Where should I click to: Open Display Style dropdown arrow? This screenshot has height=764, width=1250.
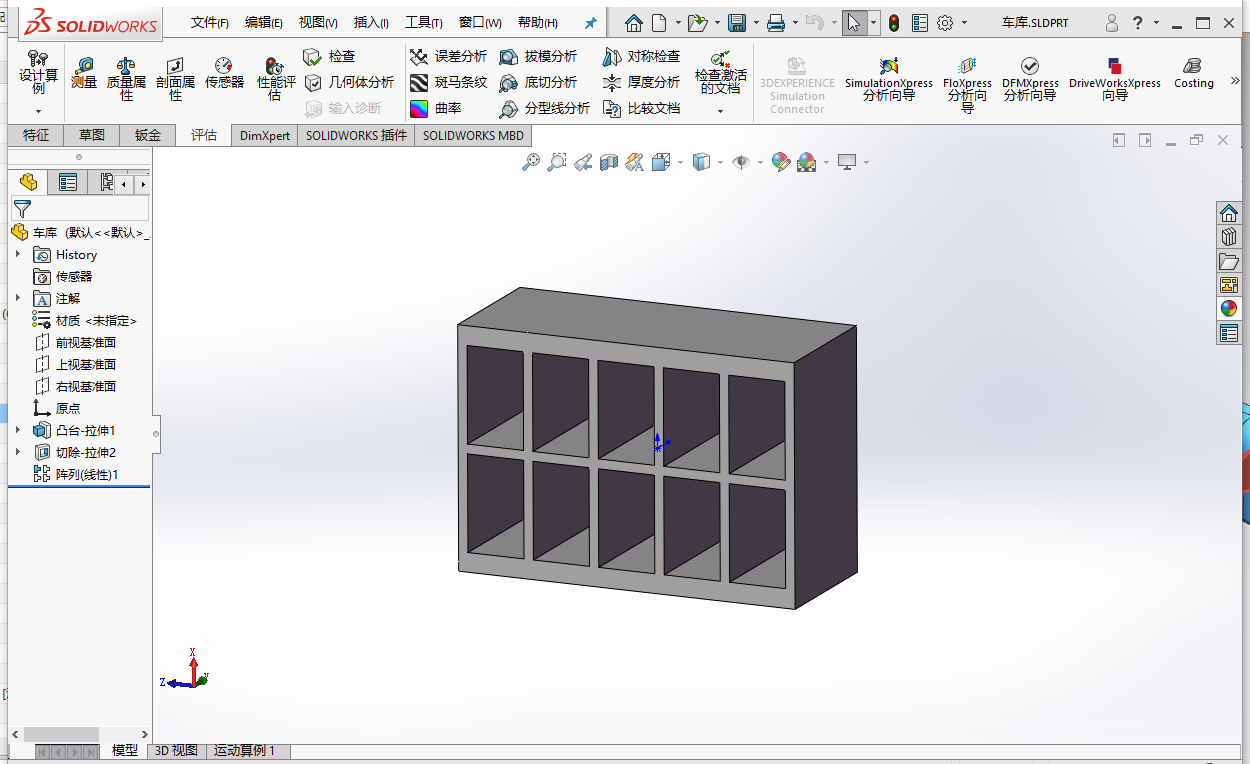720,162
